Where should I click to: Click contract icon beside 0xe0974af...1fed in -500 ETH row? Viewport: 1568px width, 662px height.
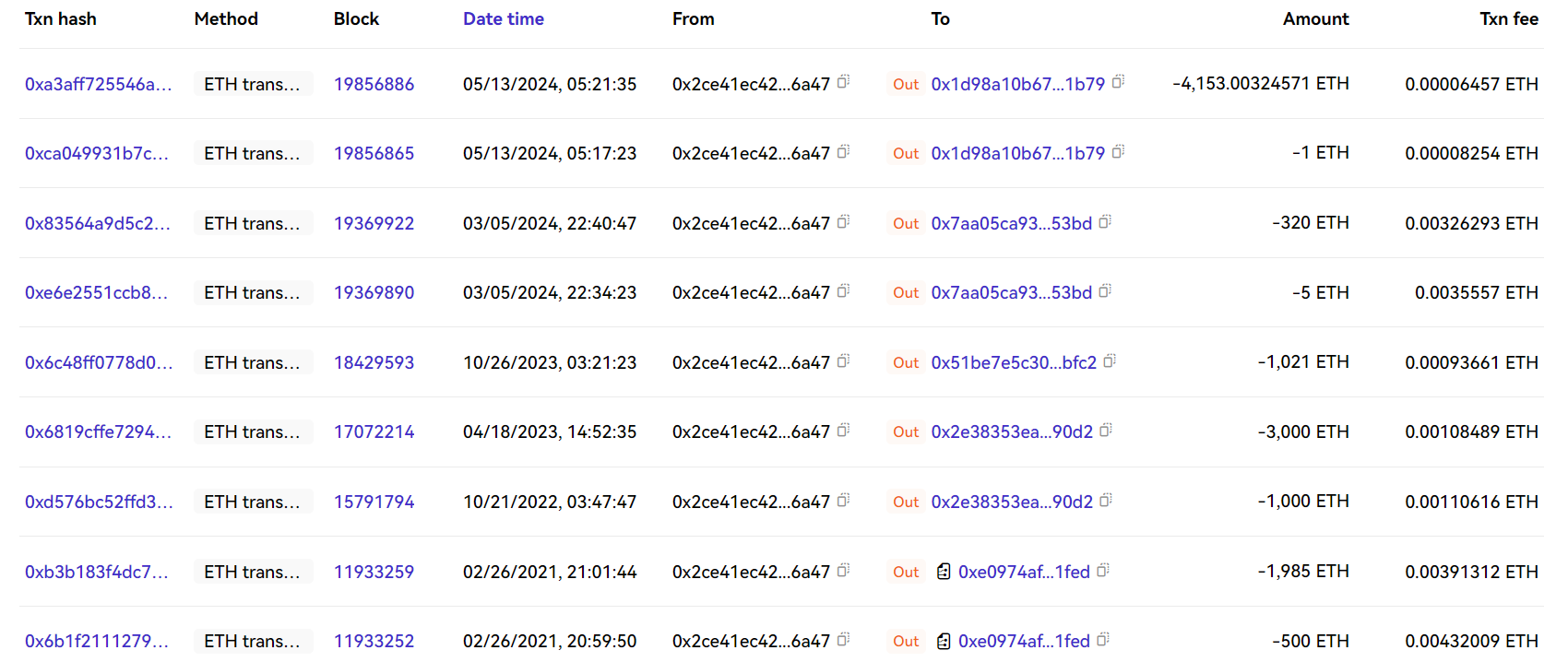pos(944,641)
